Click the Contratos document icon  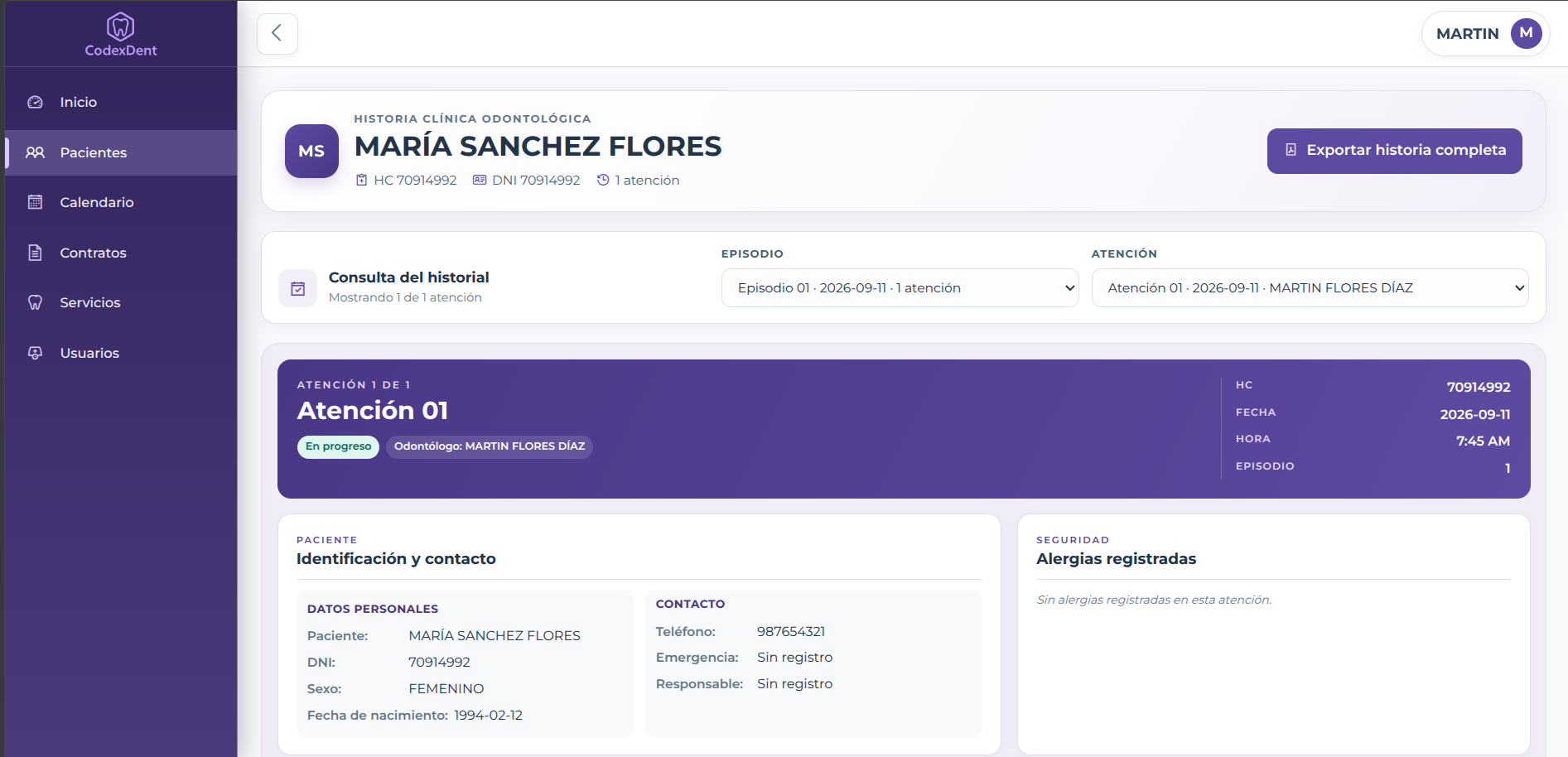pyautogui.click(x=35, y=253)
